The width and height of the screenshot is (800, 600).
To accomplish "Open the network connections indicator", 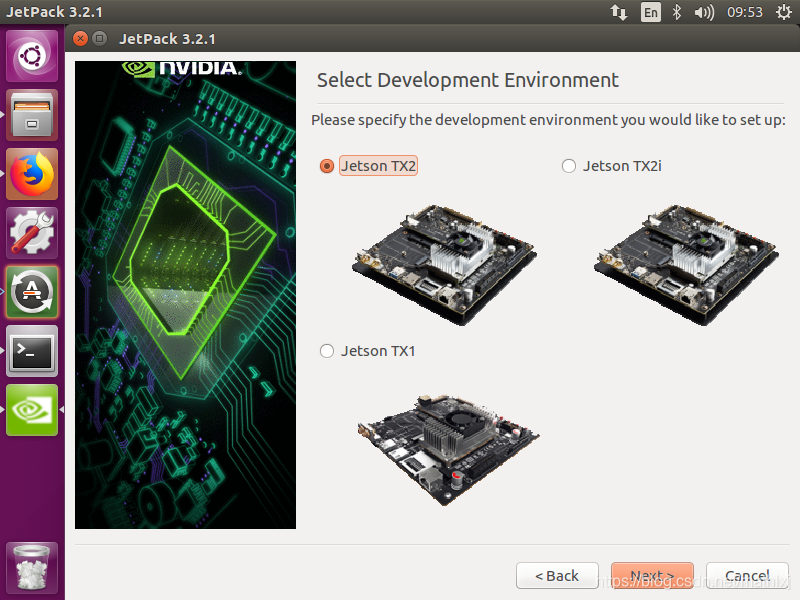I will [x=619, y=12].
